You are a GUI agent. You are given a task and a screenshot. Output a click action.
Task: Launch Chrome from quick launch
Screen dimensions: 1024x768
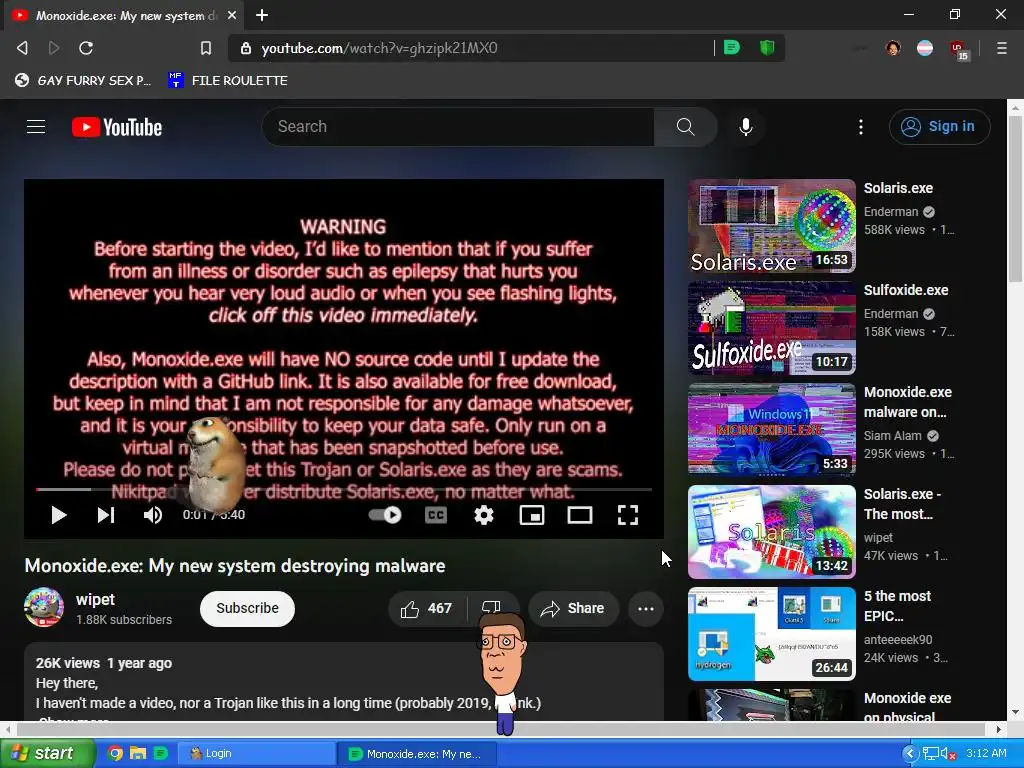point(115,754)
